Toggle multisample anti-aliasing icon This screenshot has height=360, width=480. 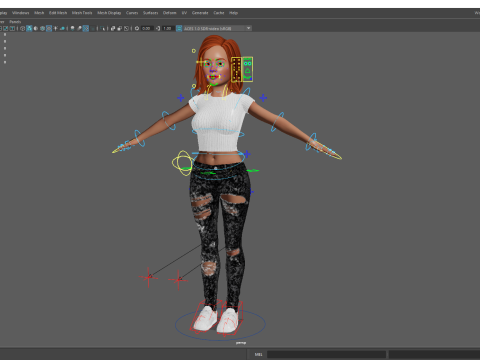(86, 28)
